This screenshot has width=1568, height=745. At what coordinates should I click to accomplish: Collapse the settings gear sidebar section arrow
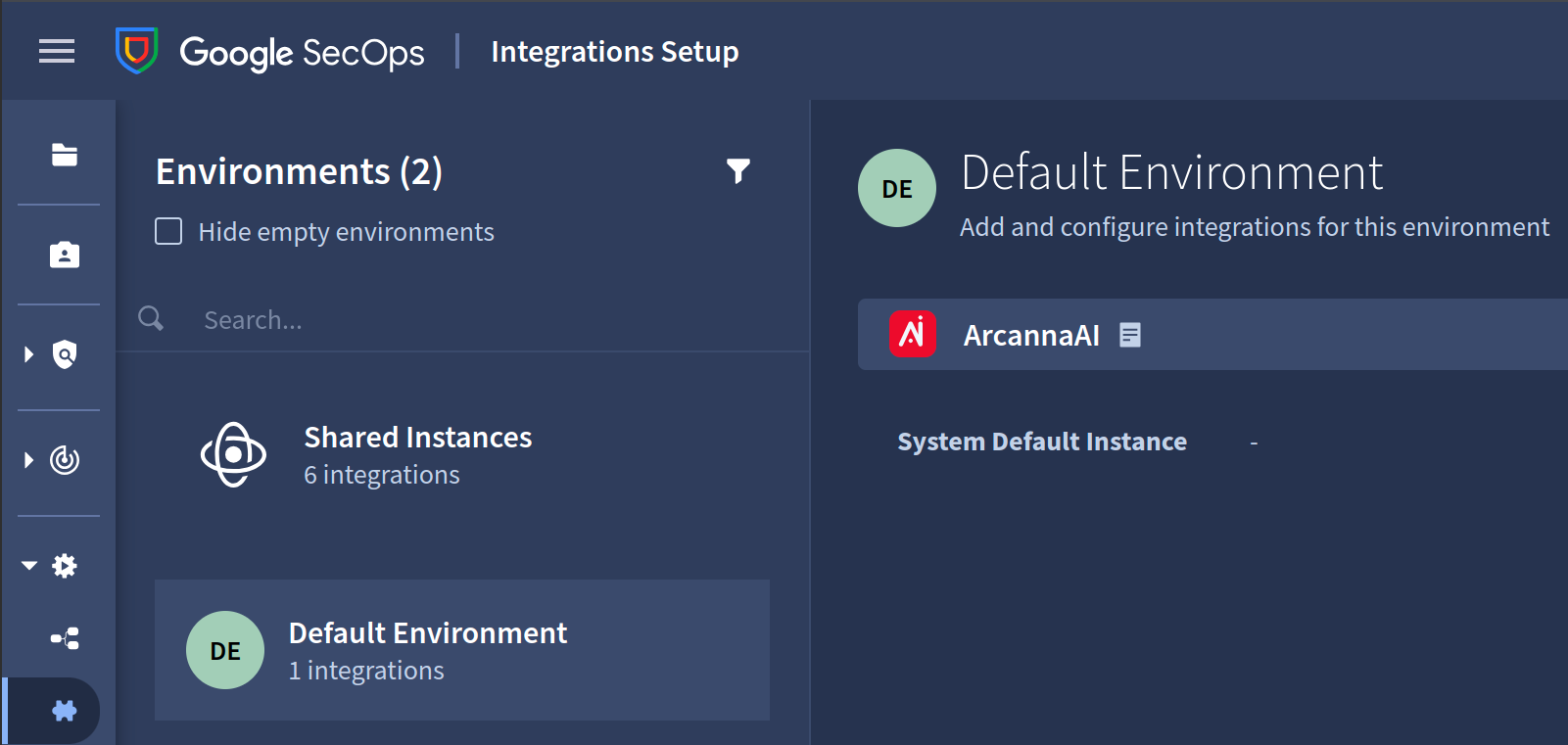29,566
